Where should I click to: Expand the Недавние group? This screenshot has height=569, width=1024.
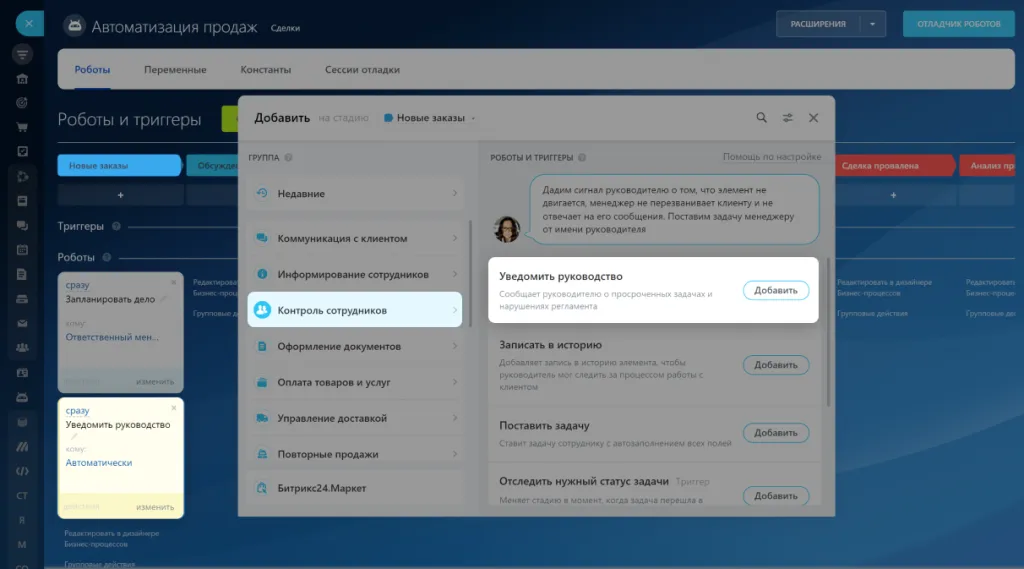(x=354, y=194)
